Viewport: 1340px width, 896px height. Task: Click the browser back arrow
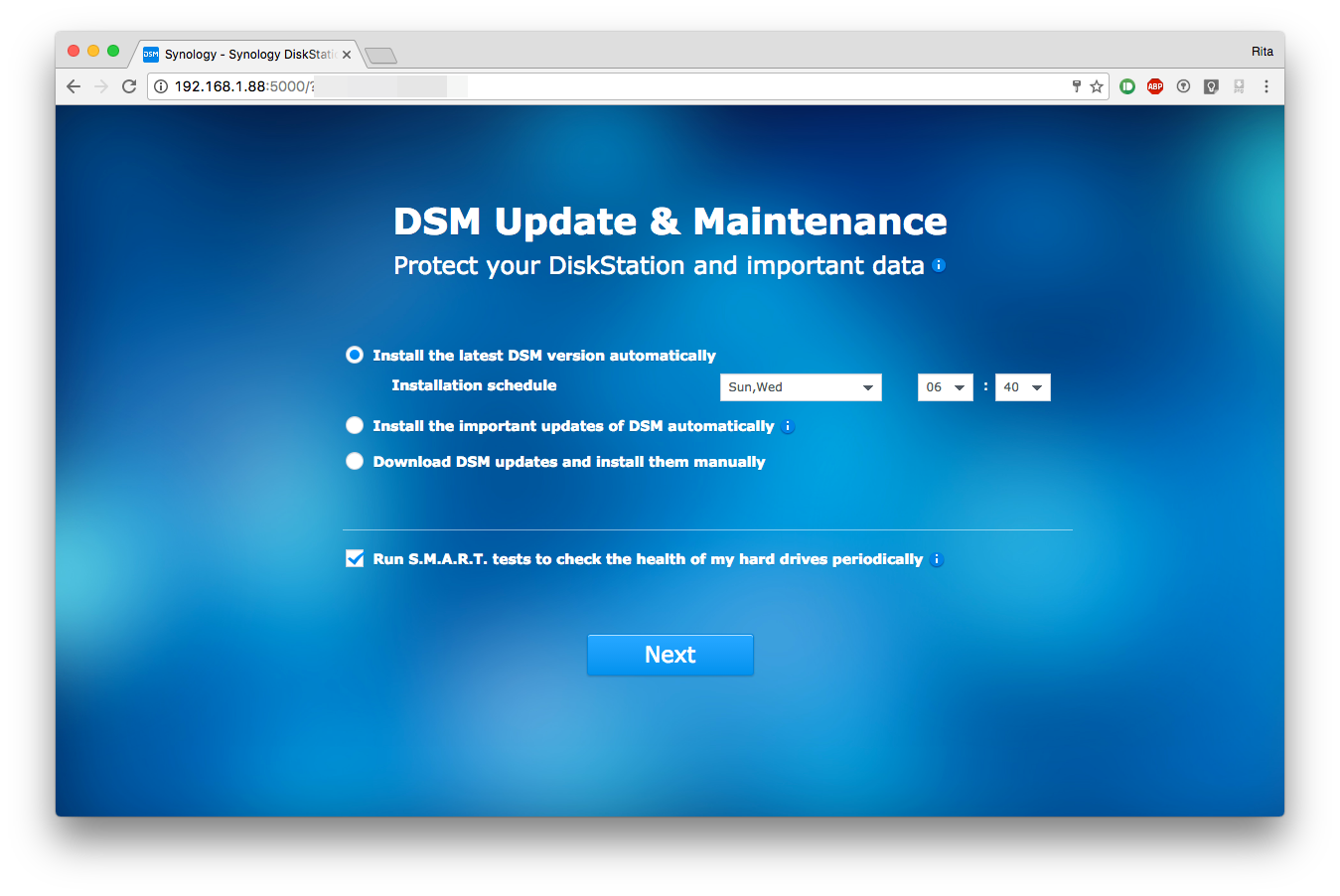pos(74,86)
